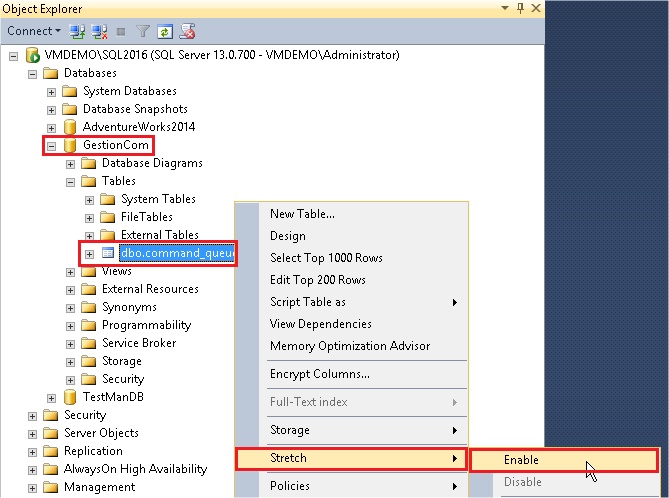Click System Databases folder icon

(69, 91)
